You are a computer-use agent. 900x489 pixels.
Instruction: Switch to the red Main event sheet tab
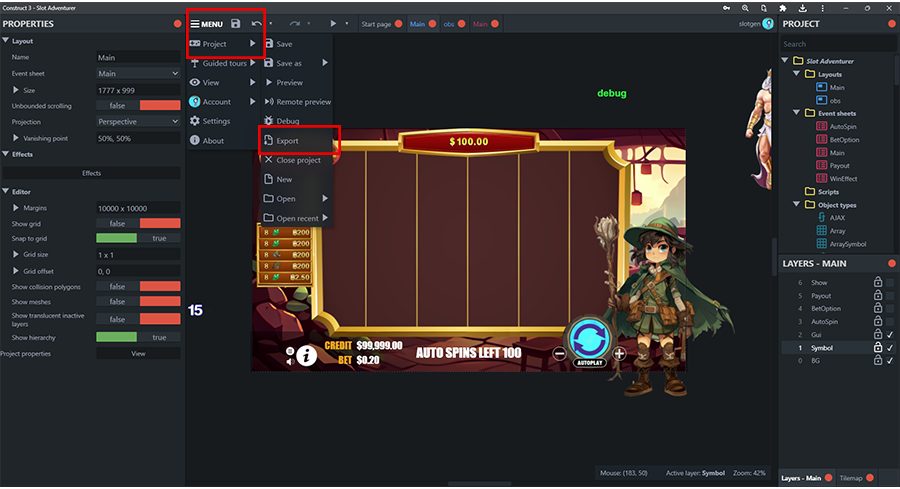coord(480,24)
